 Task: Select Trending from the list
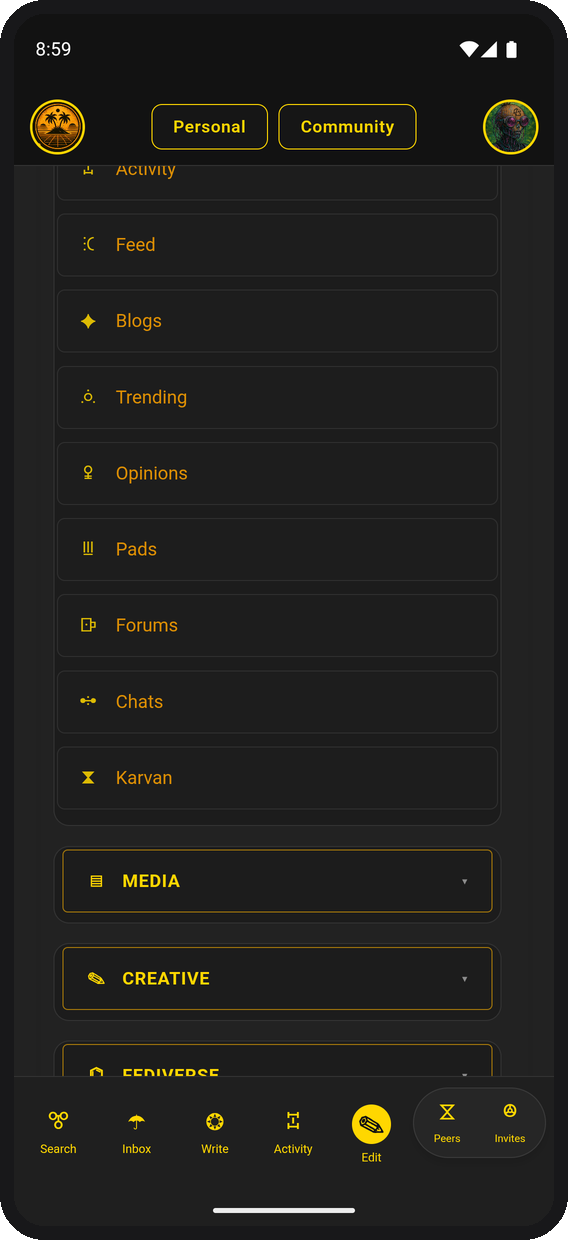[x=277, y=397]
